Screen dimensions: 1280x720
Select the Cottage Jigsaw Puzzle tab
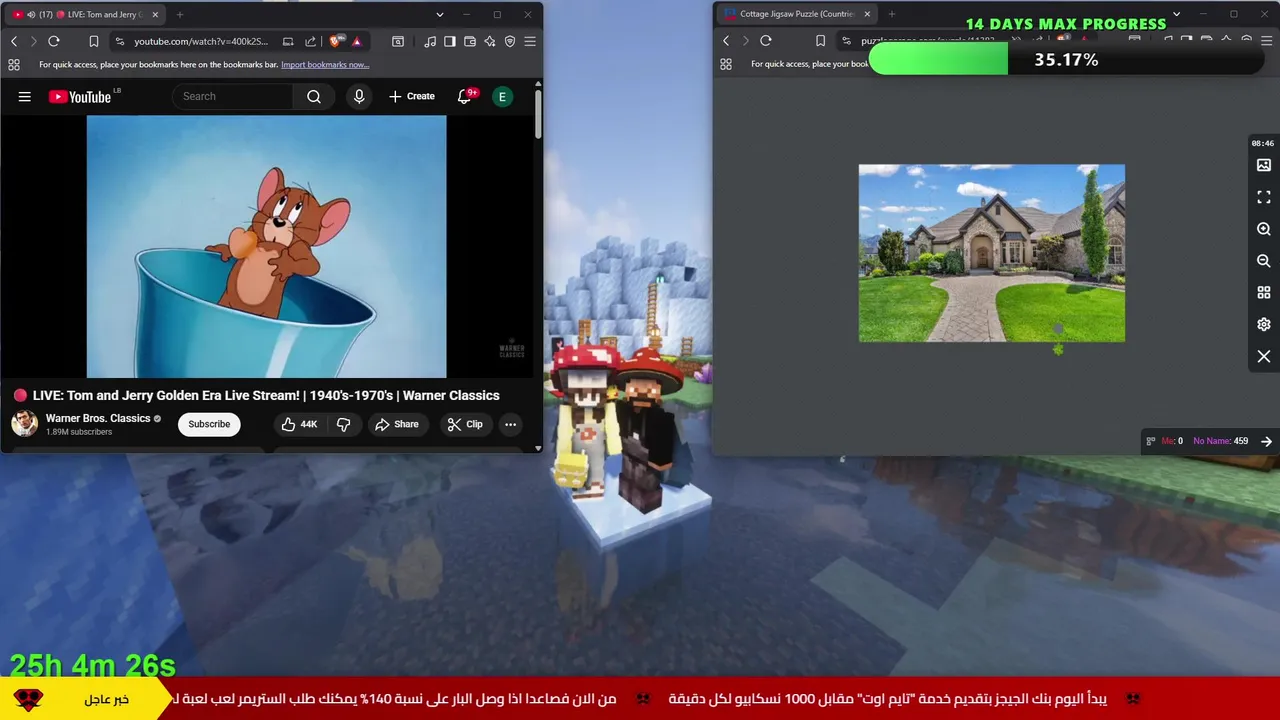click(x=797, y=14)
